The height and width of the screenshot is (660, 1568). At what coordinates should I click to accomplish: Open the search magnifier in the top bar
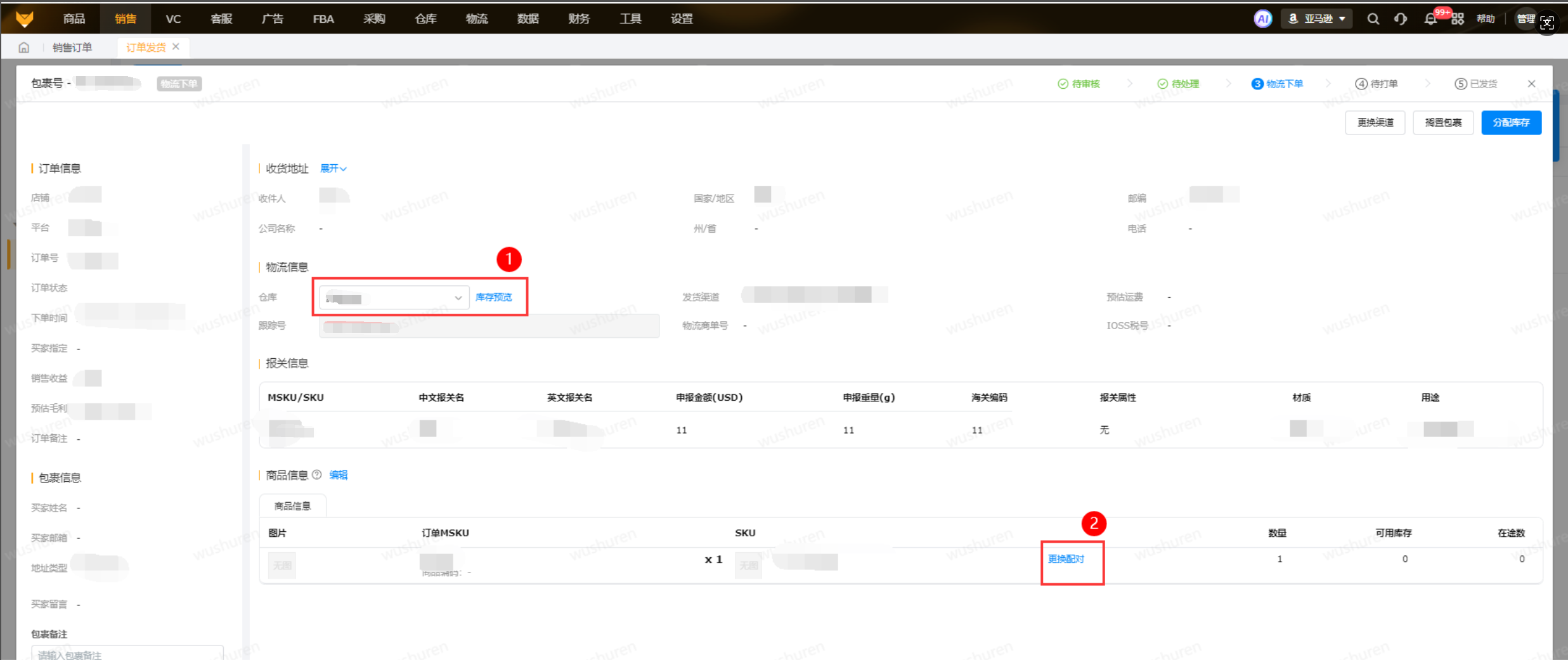point(1373,18)
